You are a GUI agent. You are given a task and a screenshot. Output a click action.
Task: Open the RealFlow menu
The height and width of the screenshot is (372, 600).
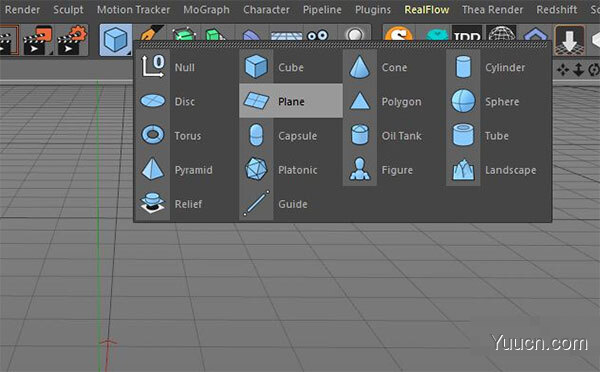[427, 10]
